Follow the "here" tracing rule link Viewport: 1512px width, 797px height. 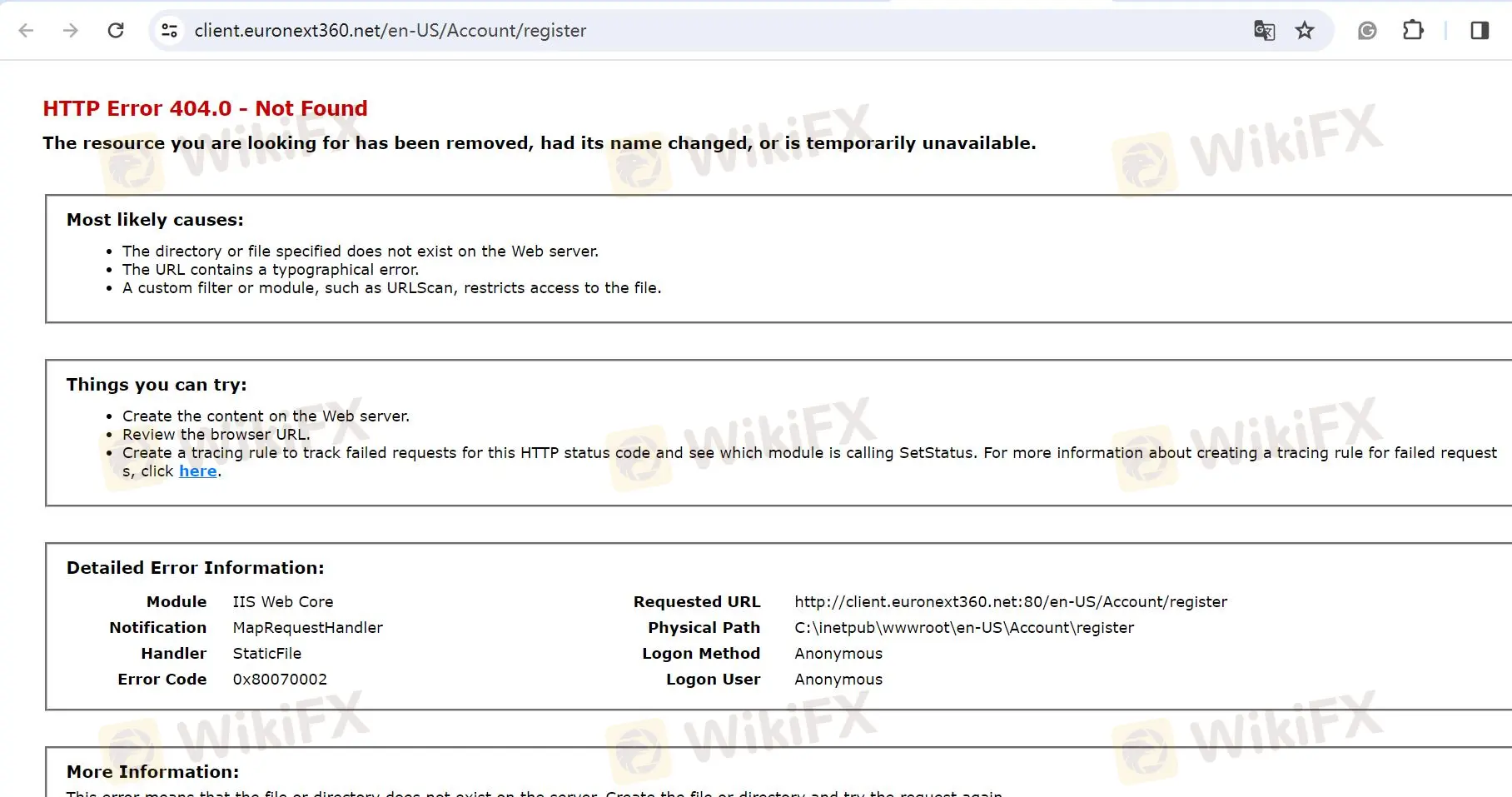click(x=197, y=471)
